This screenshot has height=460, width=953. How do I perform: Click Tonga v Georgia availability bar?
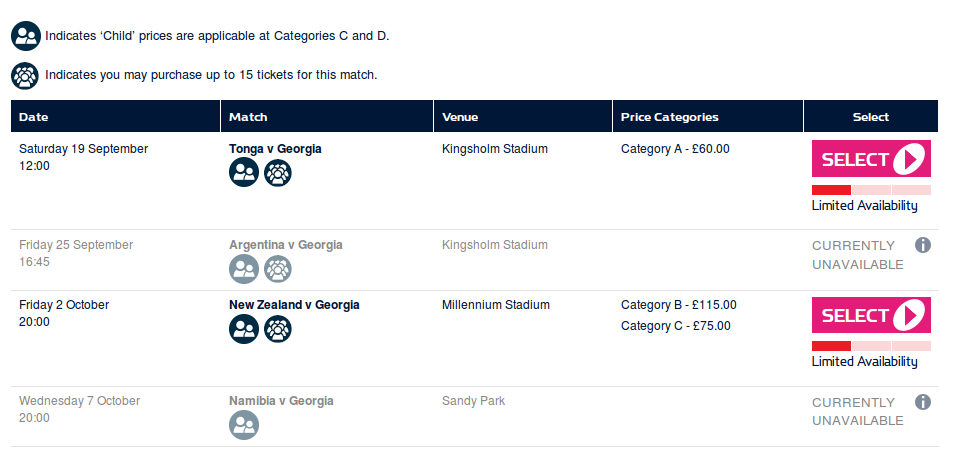[871, 190]
